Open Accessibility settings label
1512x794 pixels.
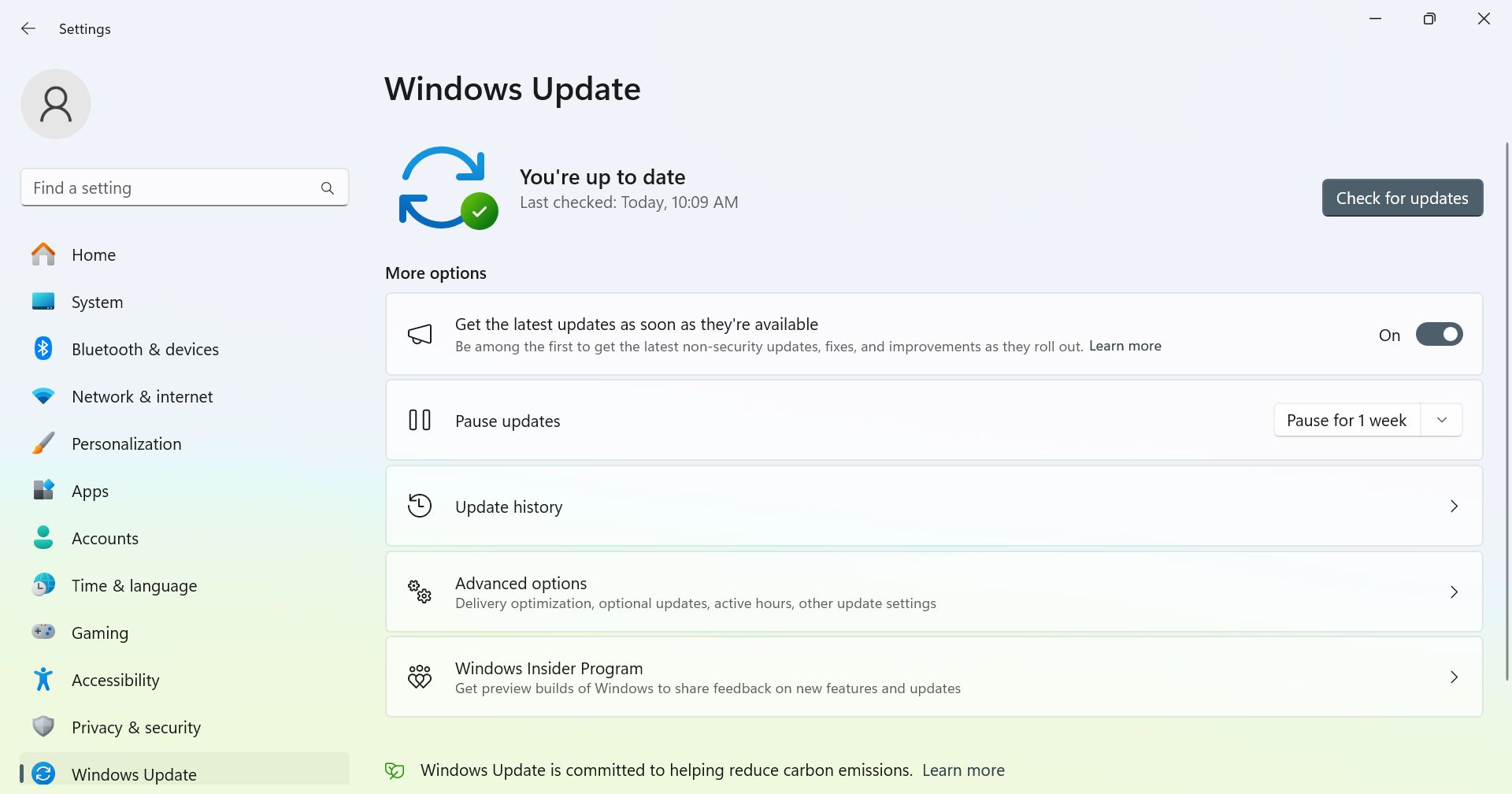click(116, 680)
